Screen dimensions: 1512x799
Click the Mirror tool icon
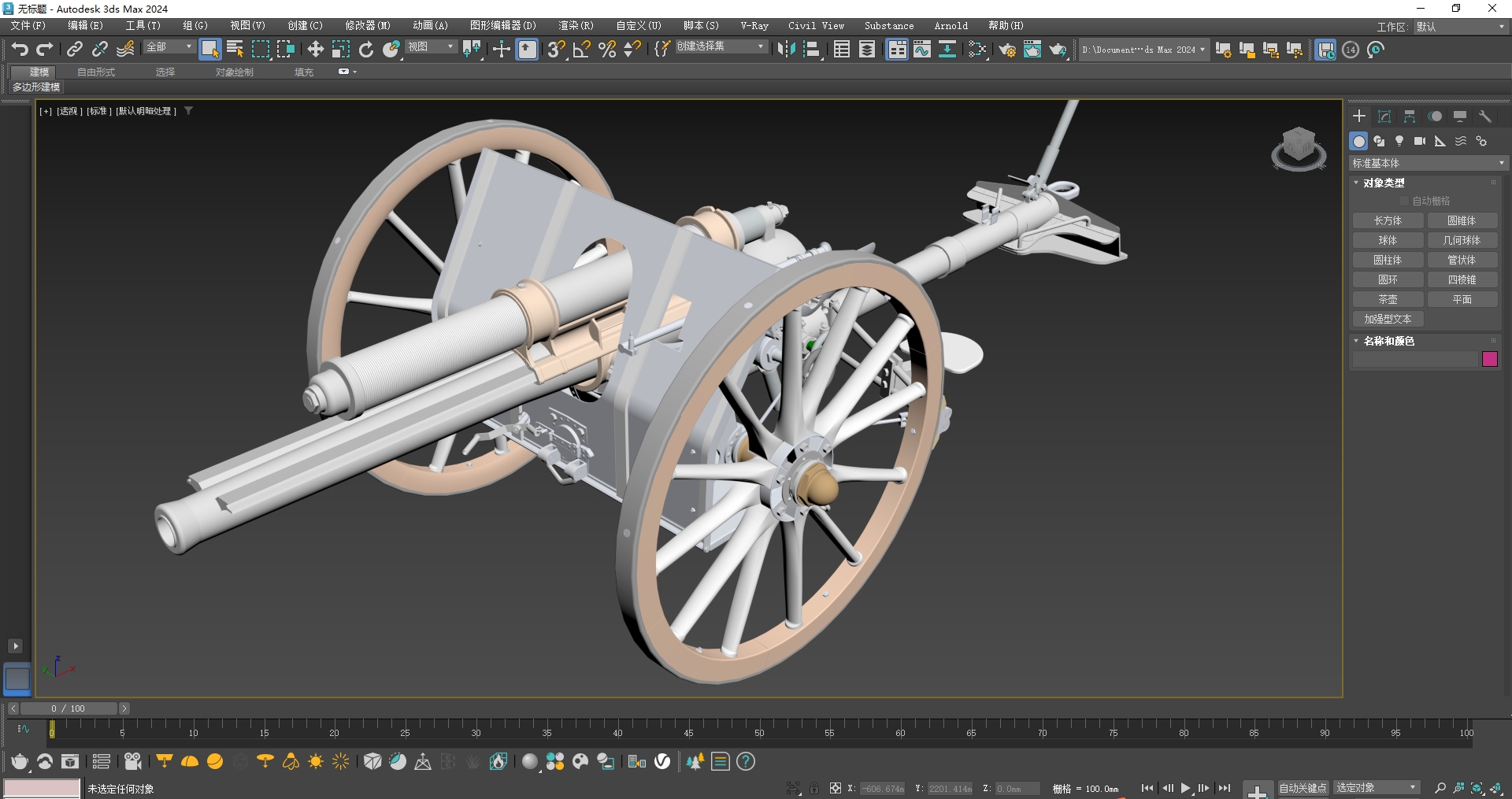click(786, 50)
